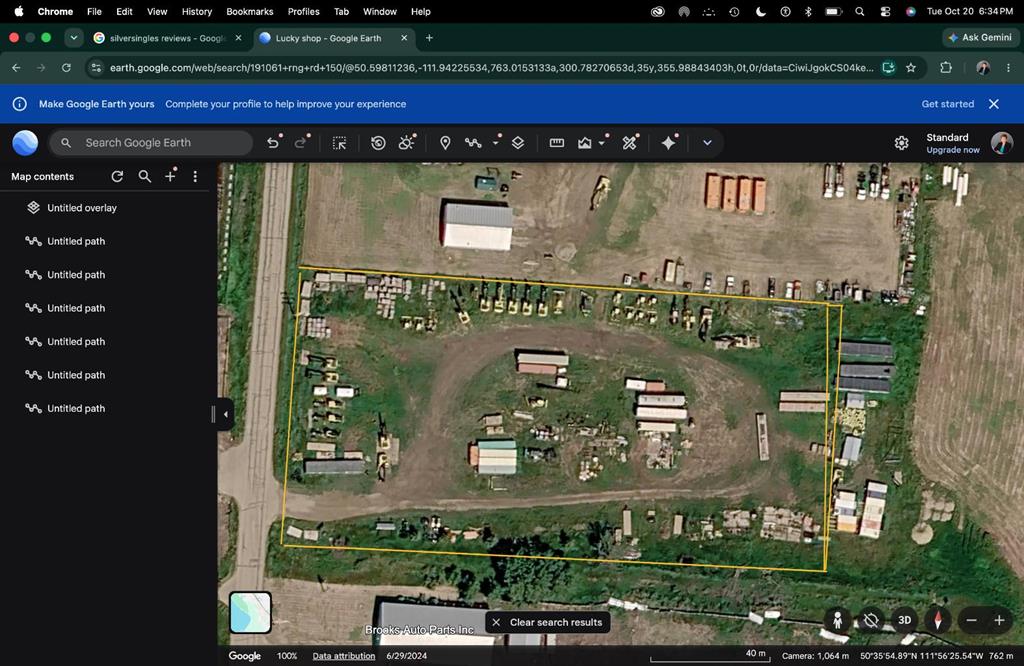The height and width of the screenshot is (666, 1024).
Task: Expand the toolbar chevron at far right
Action: 707,143
